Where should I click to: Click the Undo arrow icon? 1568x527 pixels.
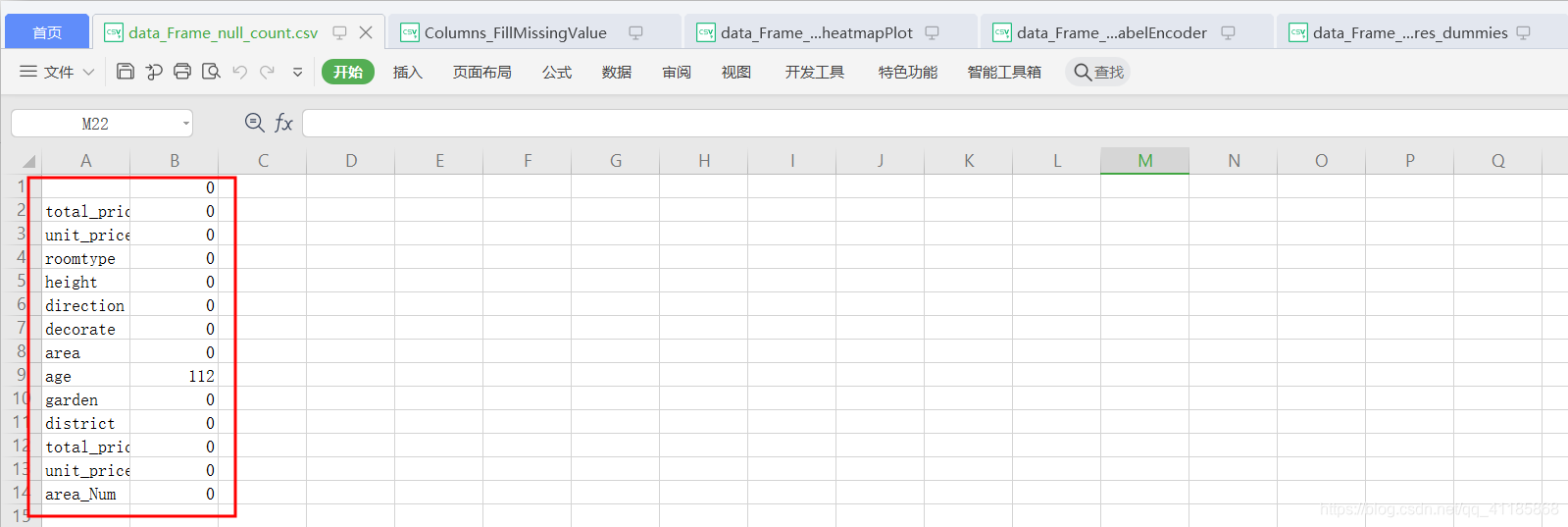click(x=239, y=72)
